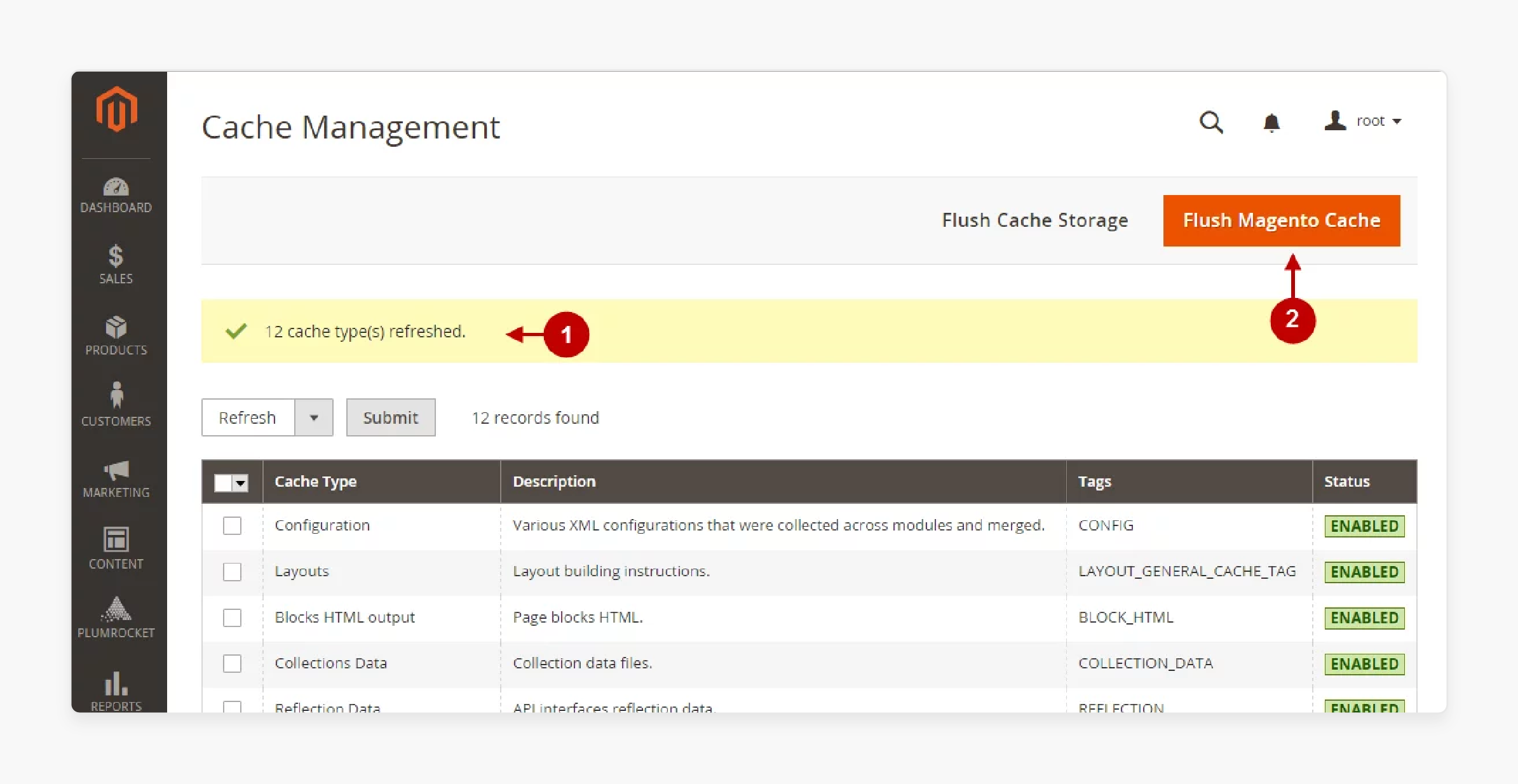Image resolution: width=1518 pixels, height=784 pixels.
Task: Click the Blocks HTML output cache type name
Action: 344,617
